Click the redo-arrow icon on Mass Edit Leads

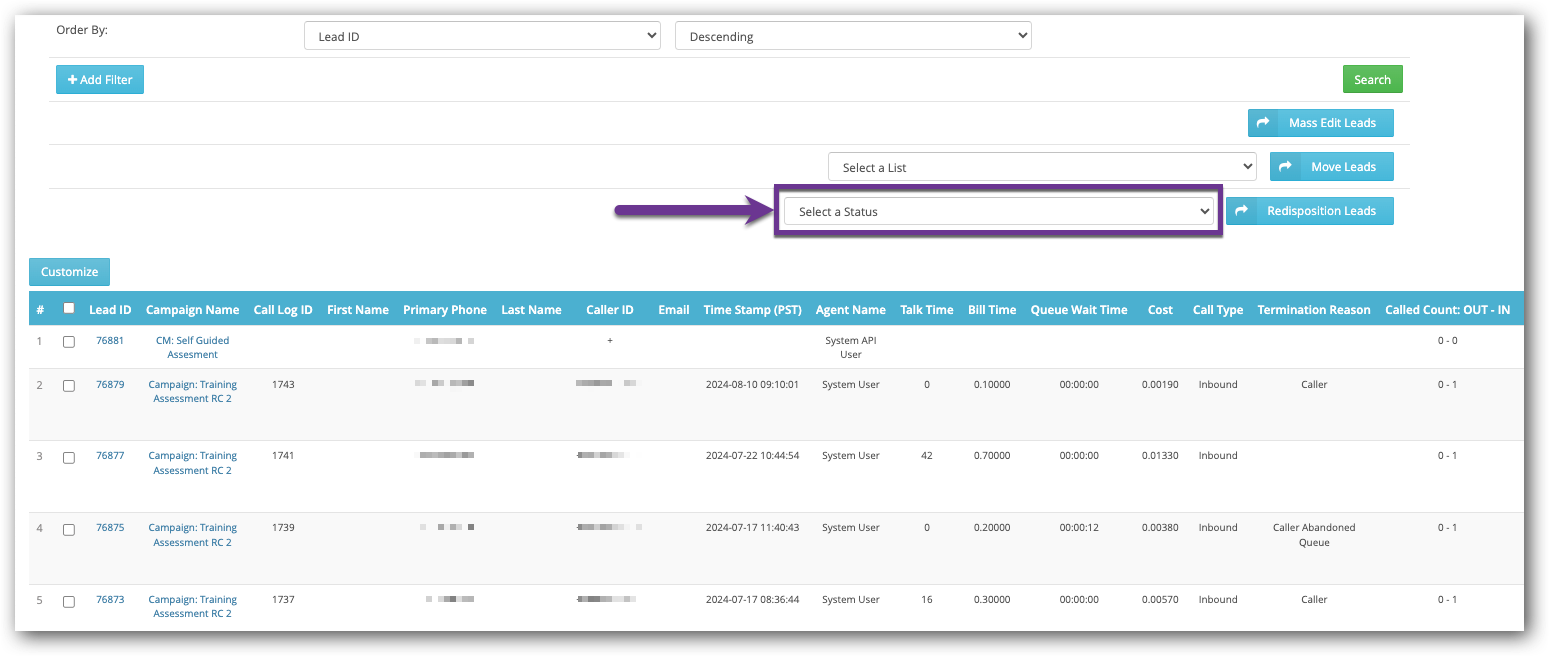(x=1265, y=122)
